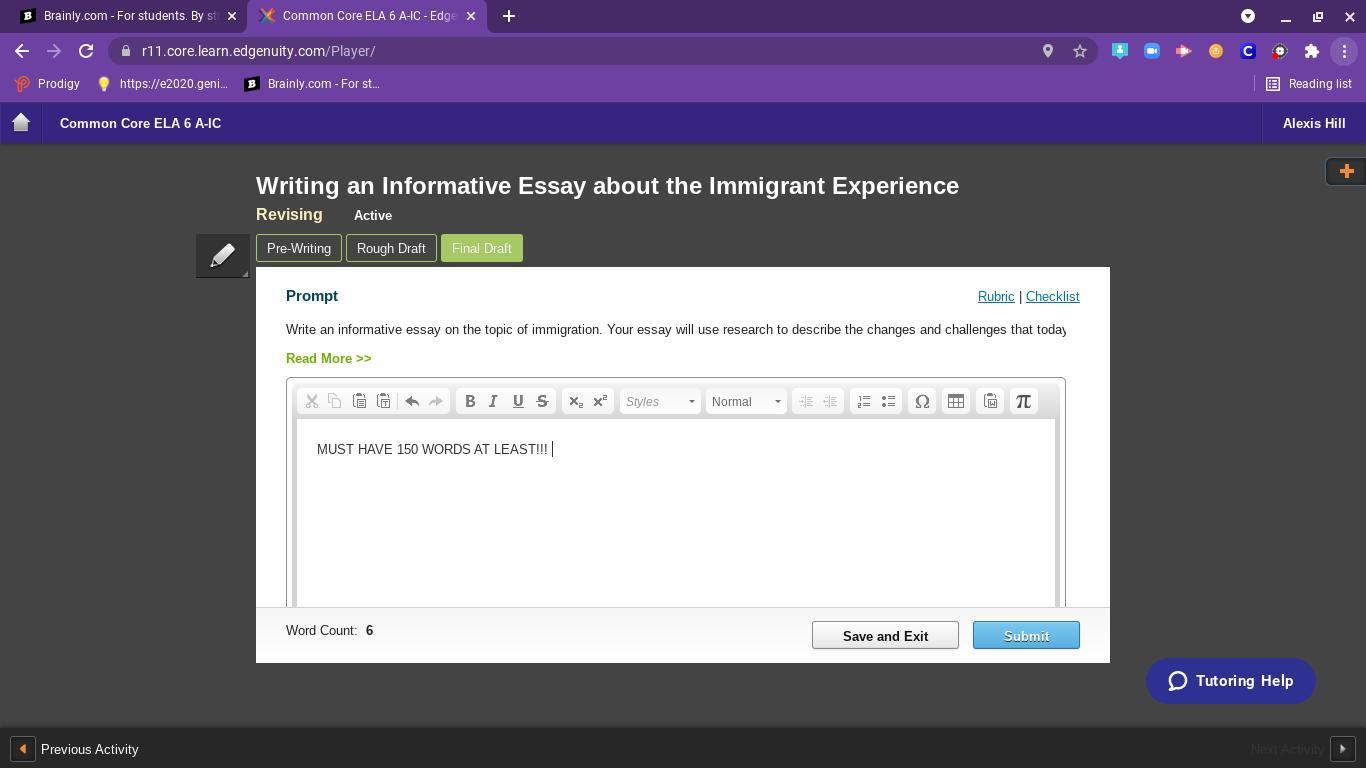1366x768 pixels.
Task: Open the Normal paragraph format dropdown
Action: (746, 401)
